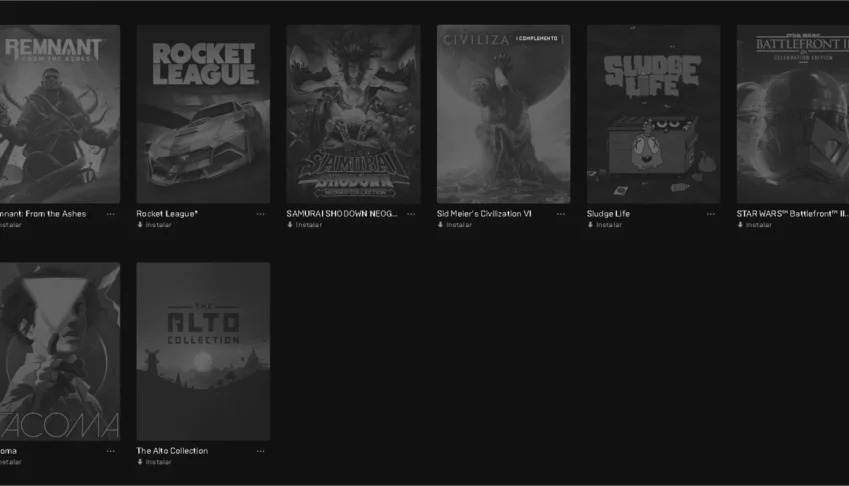Click the 'Remnant: From the Ashes' title text
Screen dimensions: 849x486
tap(43, 214)
